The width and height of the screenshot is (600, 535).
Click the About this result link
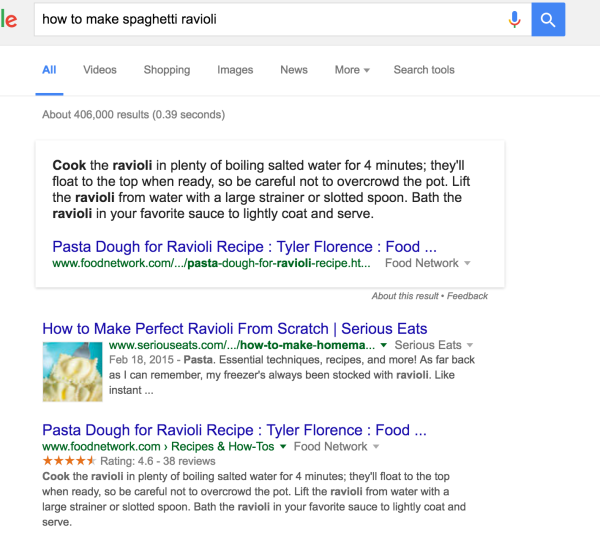(x=406, y=297)
